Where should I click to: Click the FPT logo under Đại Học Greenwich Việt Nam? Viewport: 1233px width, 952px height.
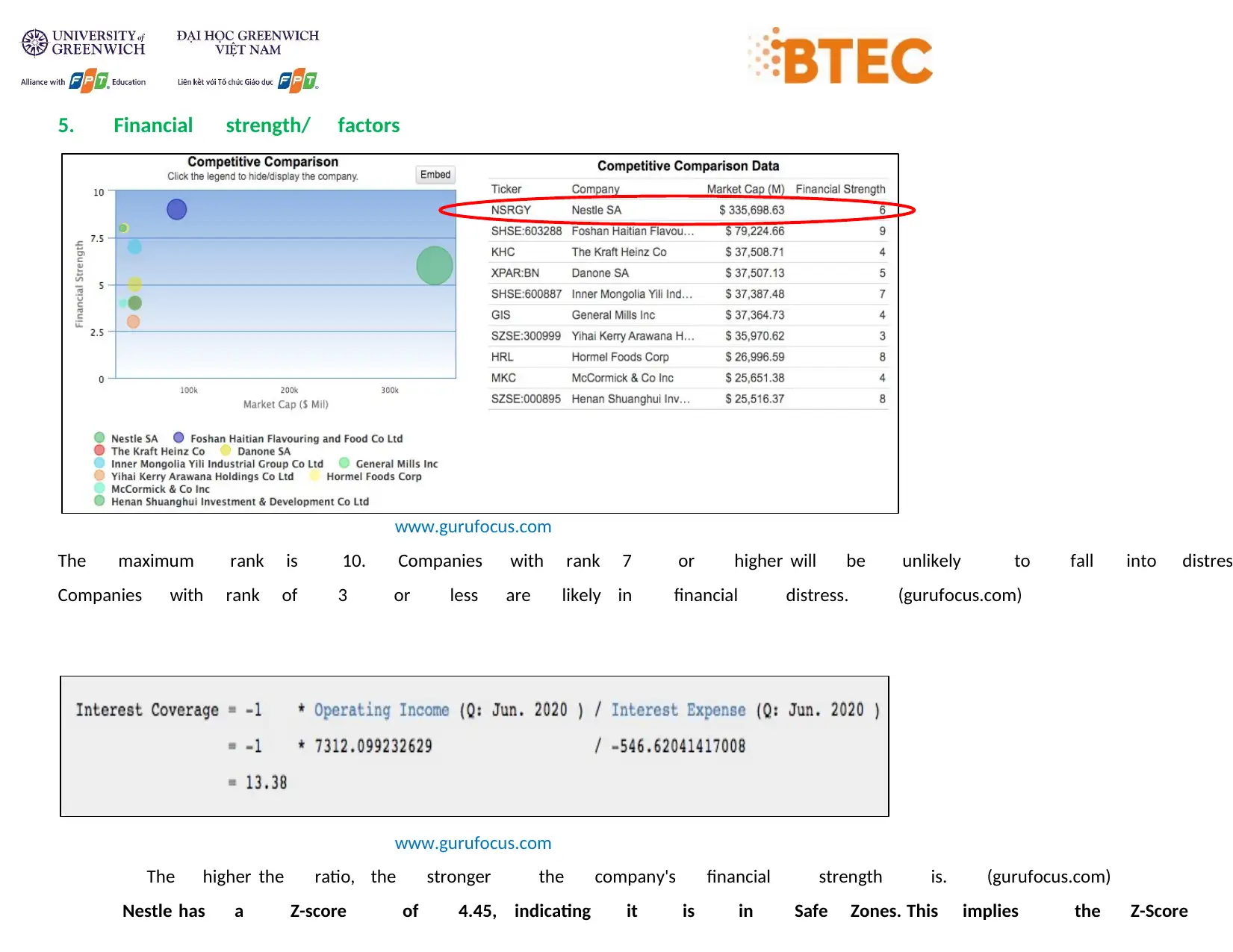coord(299,81)
